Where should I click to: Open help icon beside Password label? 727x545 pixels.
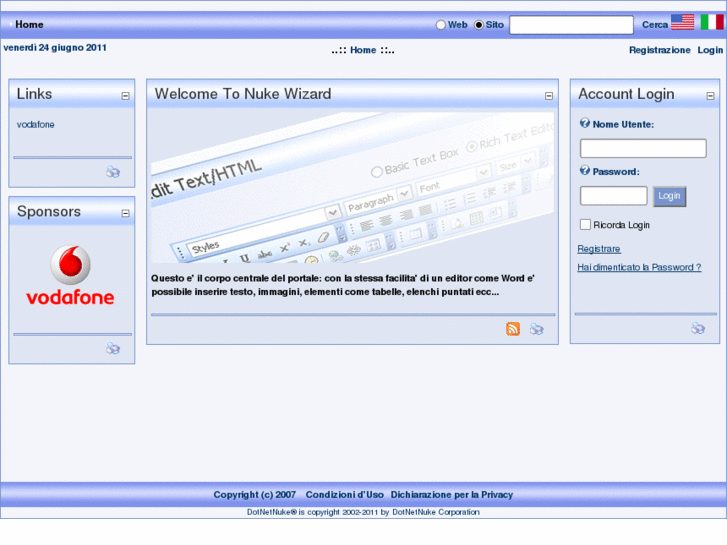585,171
